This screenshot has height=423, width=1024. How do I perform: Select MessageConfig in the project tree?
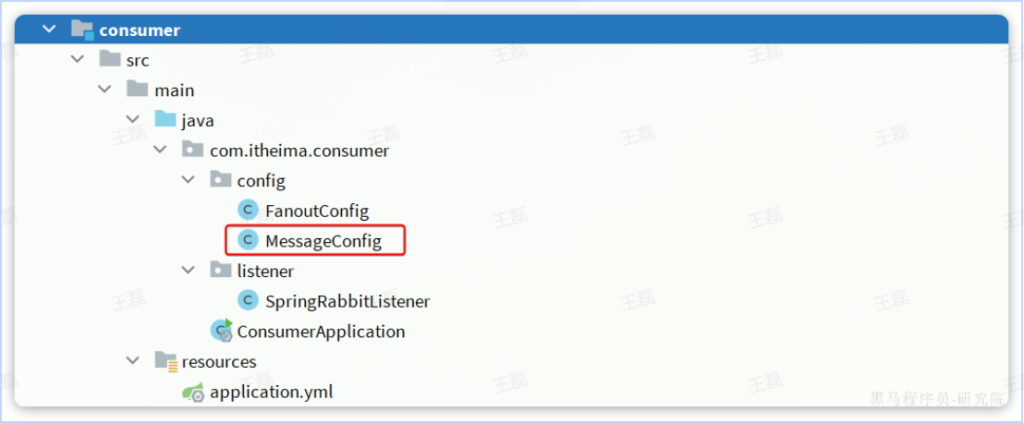tap(323, 240)
